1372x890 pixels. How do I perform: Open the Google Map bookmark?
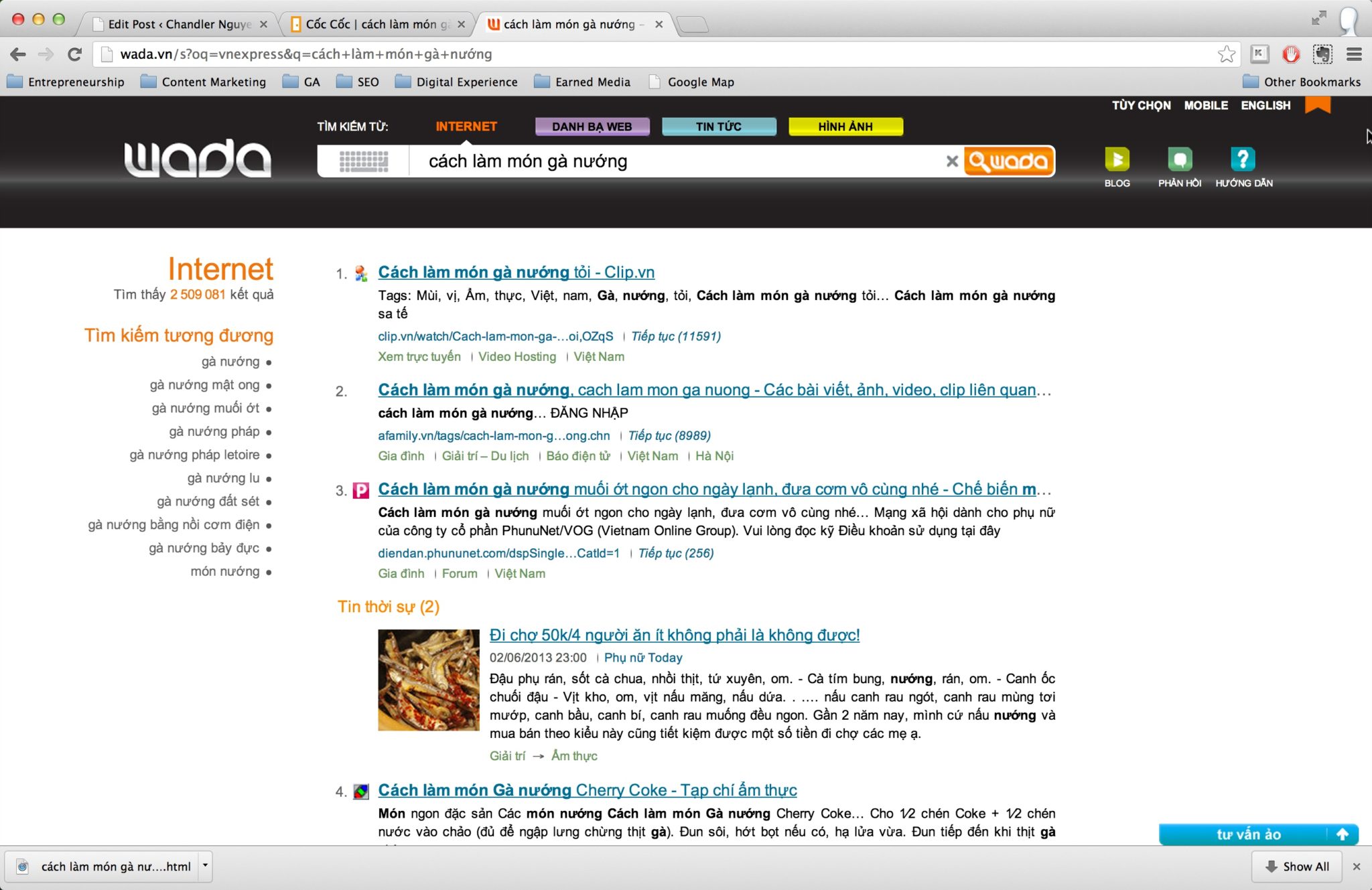pos(692,82)
